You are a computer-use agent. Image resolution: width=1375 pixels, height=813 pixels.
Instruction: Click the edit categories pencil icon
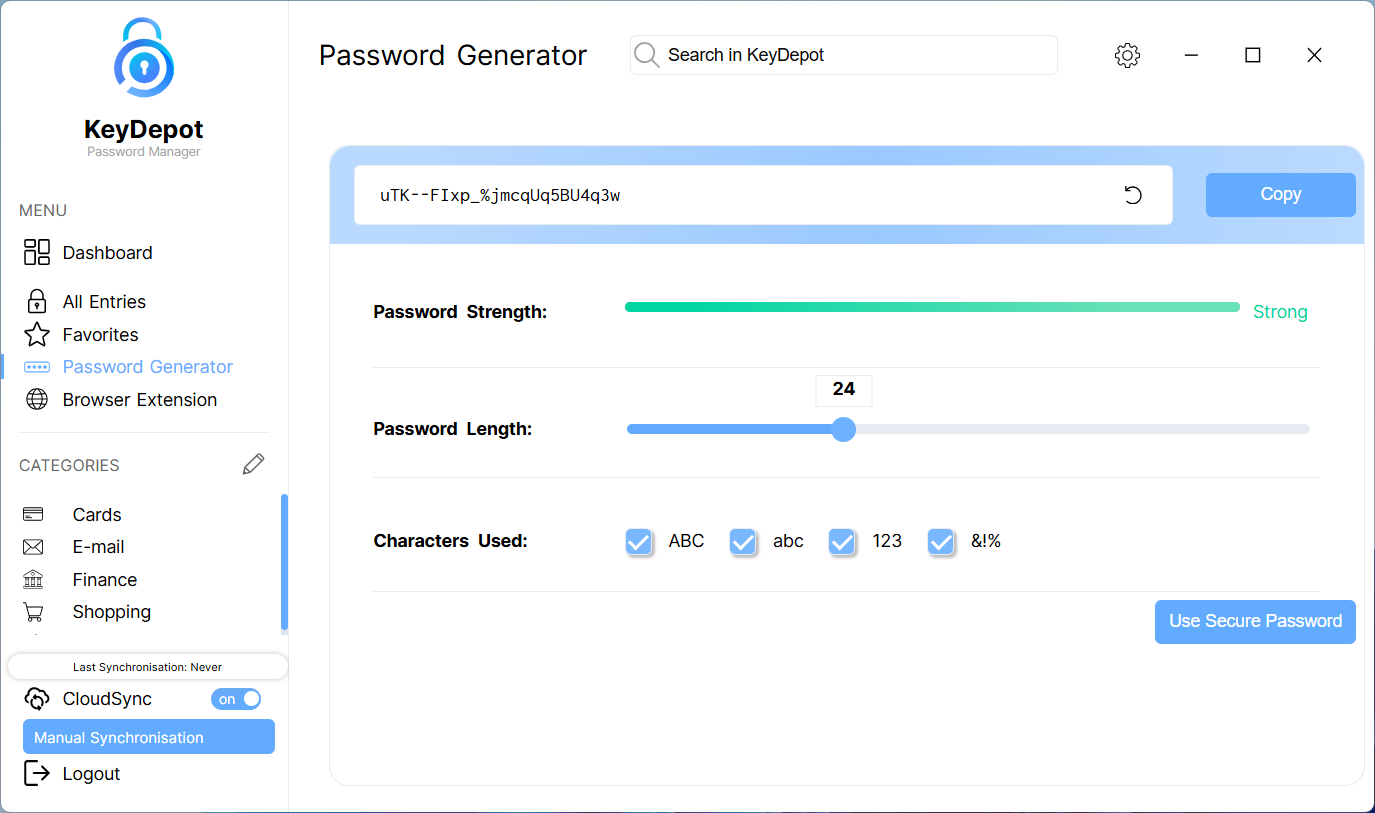tap(254, 464)
